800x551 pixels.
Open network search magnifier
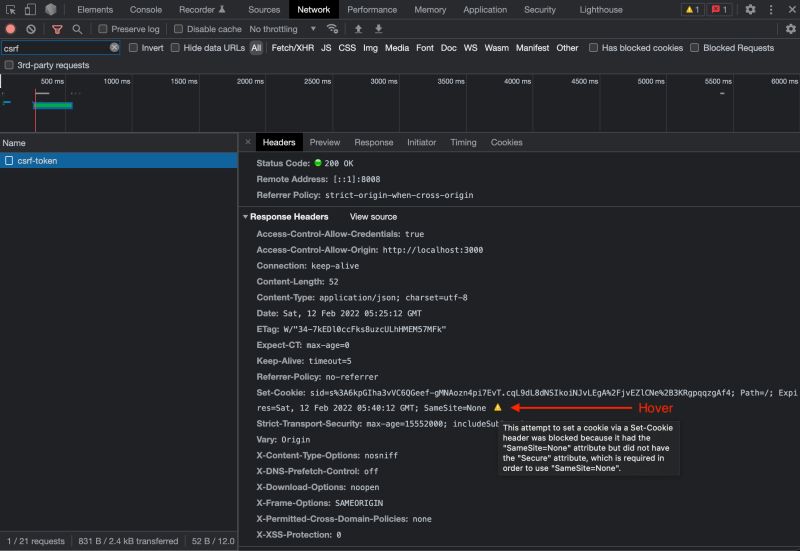tap(77, 29)
